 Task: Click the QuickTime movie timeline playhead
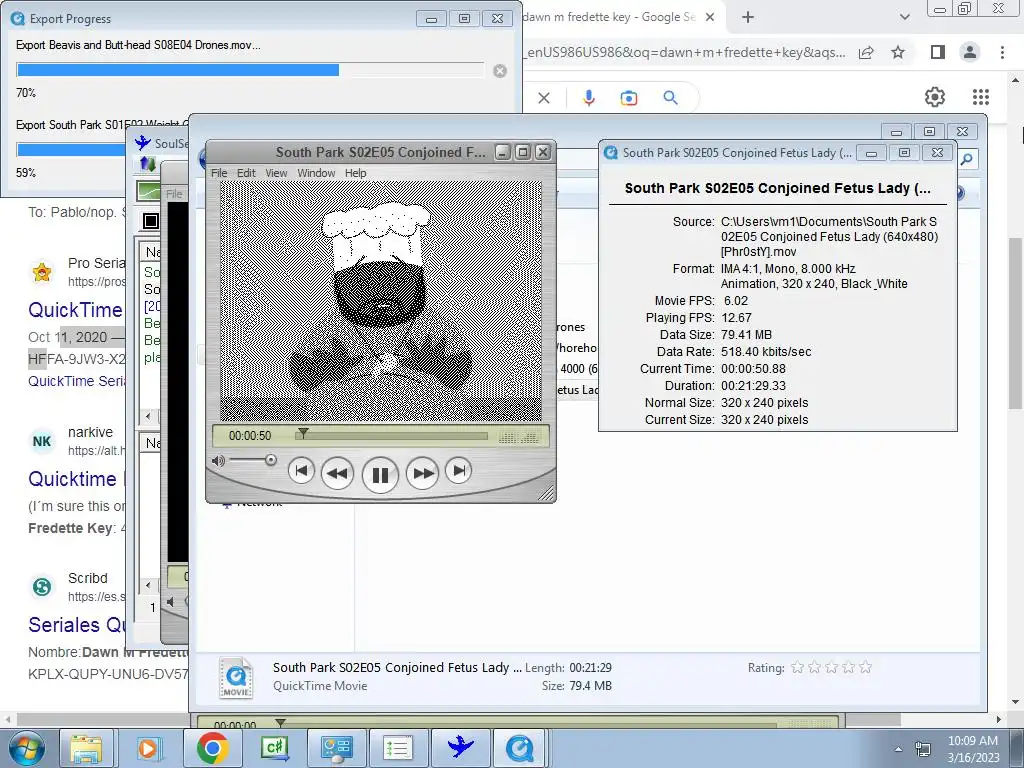(302, 433)
